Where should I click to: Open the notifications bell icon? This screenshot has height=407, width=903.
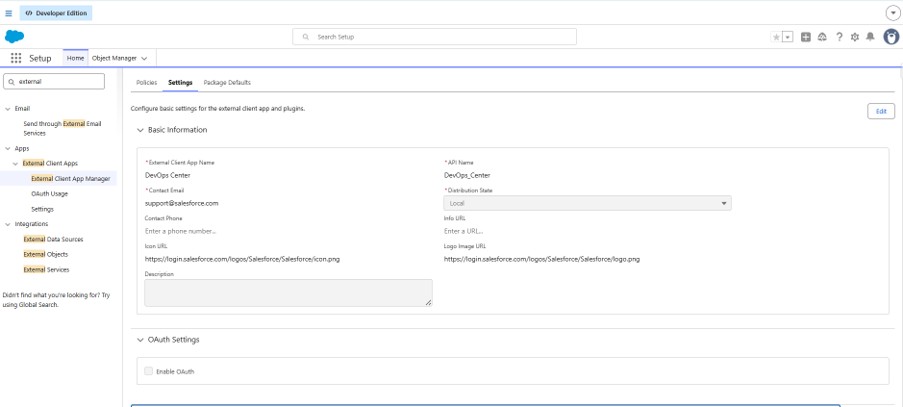click(x=871, y=37)
